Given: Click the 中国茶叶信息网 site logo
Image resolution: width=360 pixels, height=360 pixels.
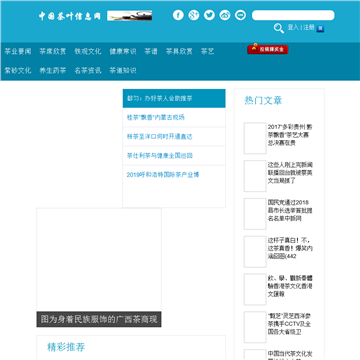Looking at the screenshot, I should pyautogui.click(x=69, y=16).
